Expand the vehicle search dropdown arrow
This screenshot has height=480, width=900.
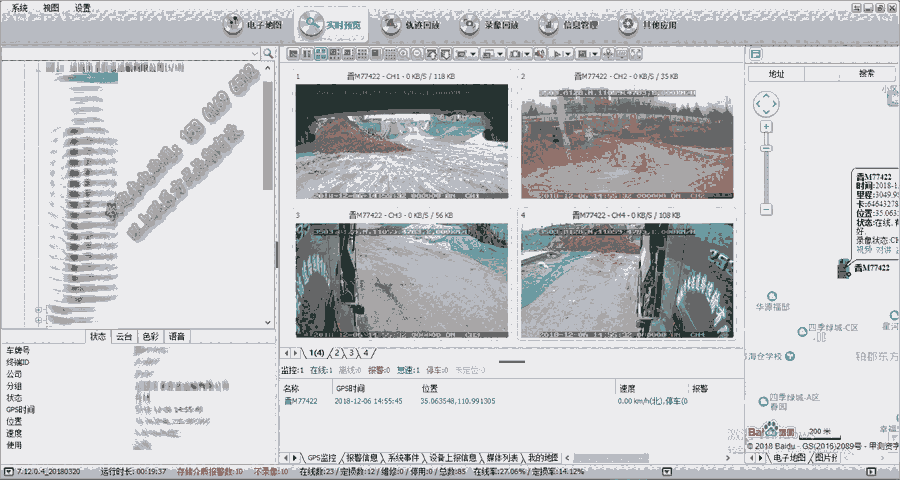pyautogui.click(x=256, y=52)
